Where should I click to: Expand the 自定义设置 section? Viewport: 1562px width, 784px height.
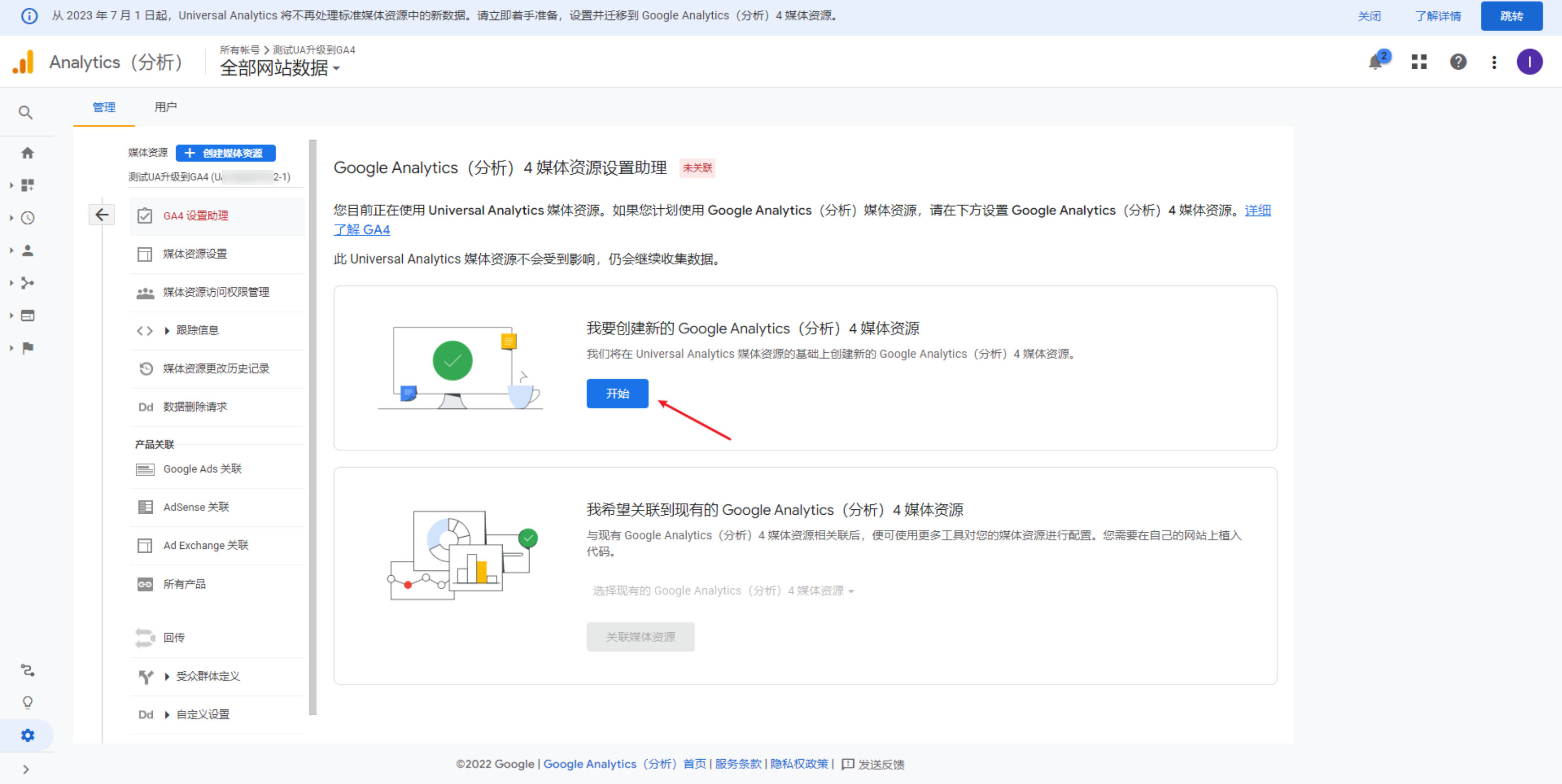(216, 714)
